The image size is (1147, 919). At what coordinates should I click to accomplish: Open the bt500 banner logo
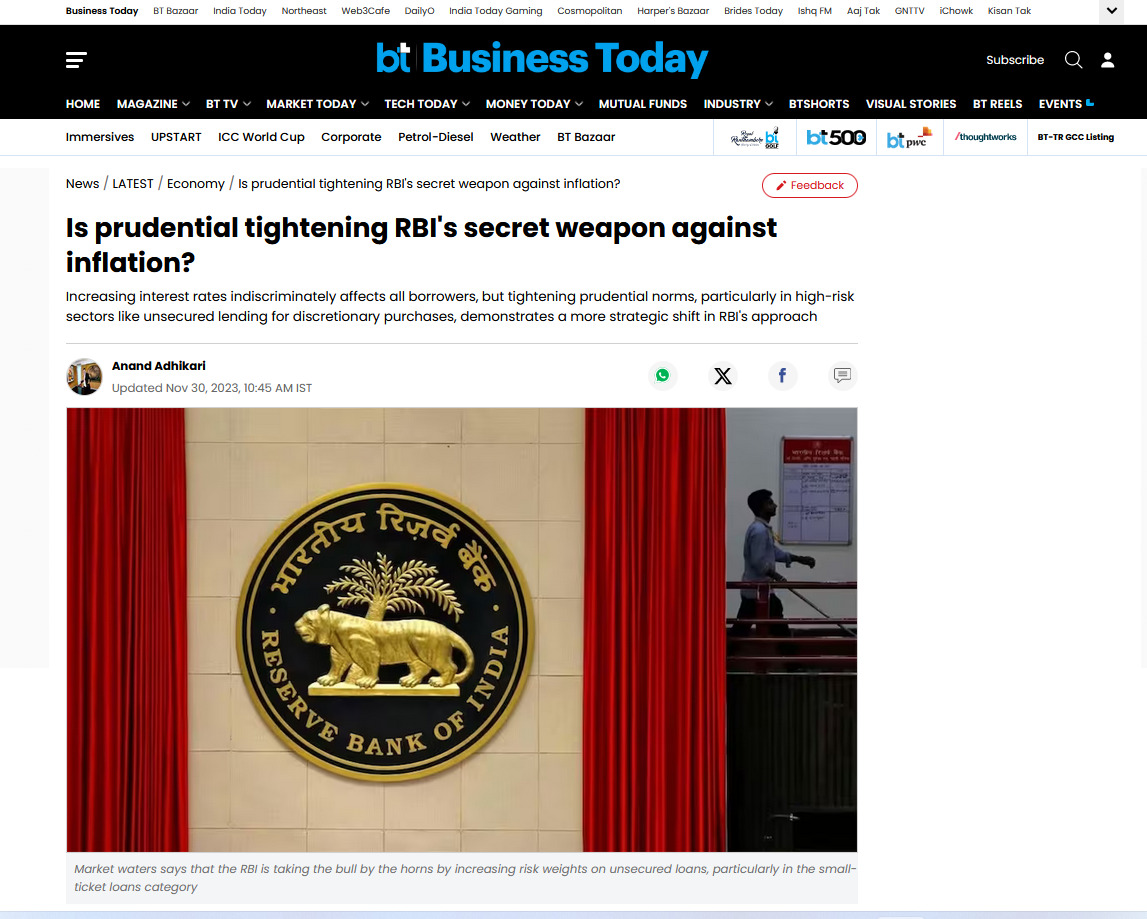[x=836, y=137]
